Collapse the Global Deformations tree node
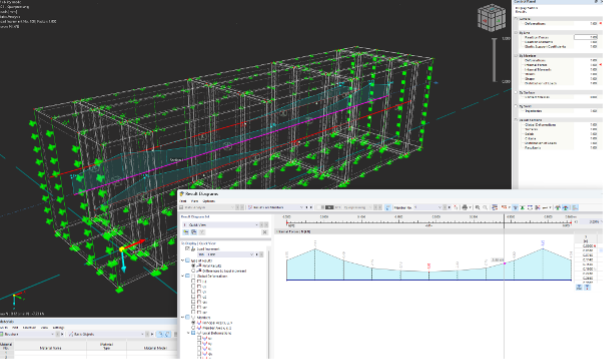This screenshot has height=360, width=604. 183,276
